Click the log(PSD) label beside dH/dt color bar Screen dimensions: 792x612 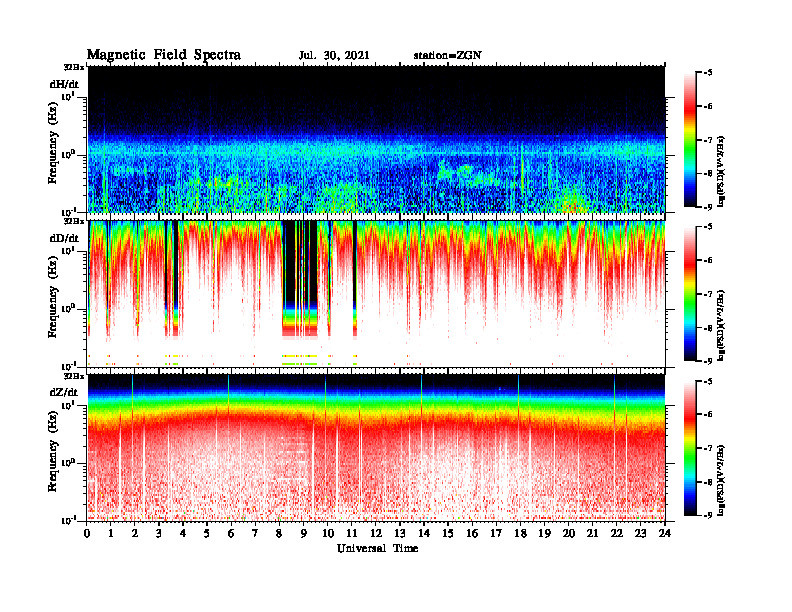pos(721,171)
